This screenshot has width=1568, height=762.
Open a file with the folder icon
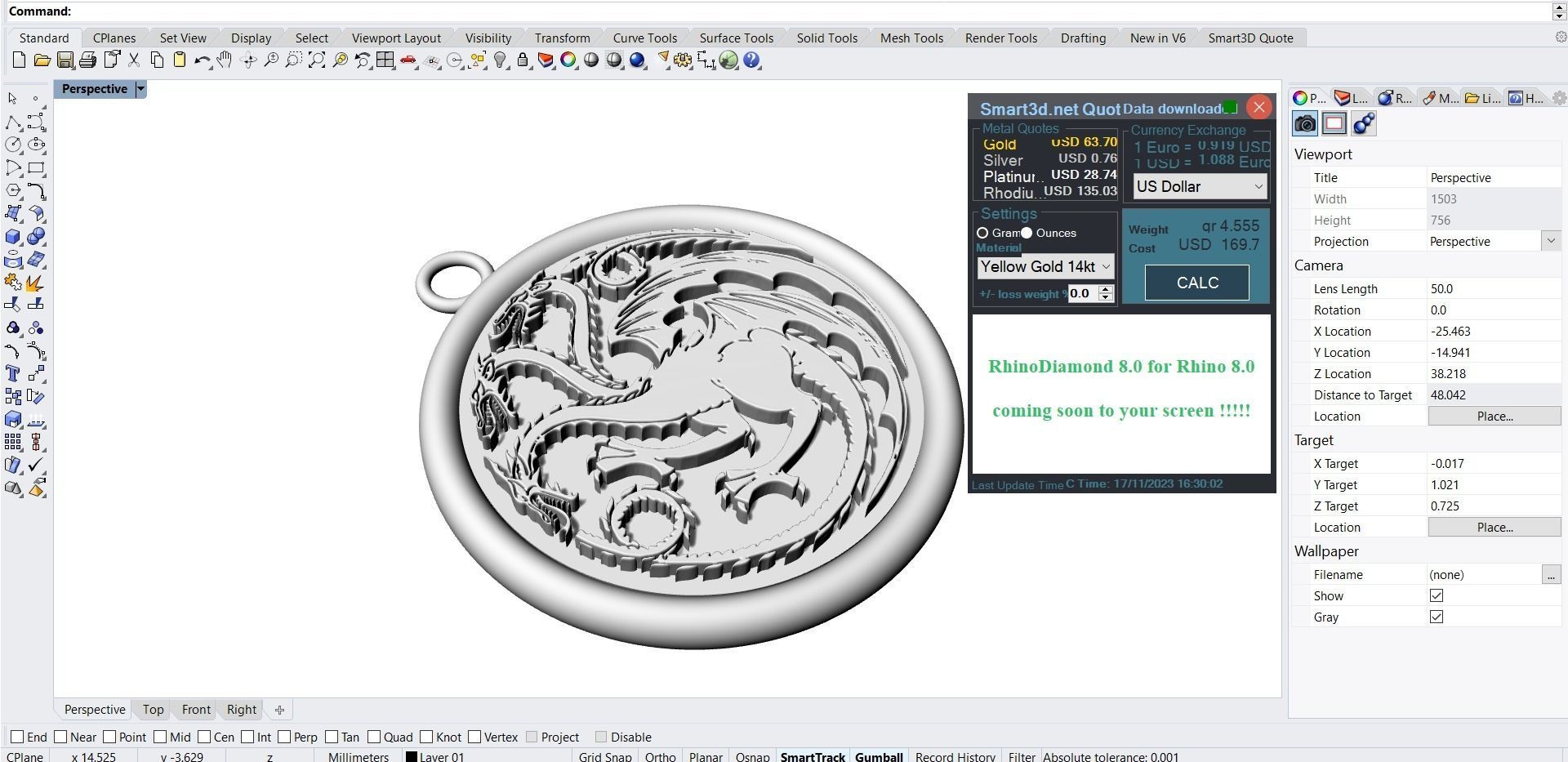(x=42, y=60)
